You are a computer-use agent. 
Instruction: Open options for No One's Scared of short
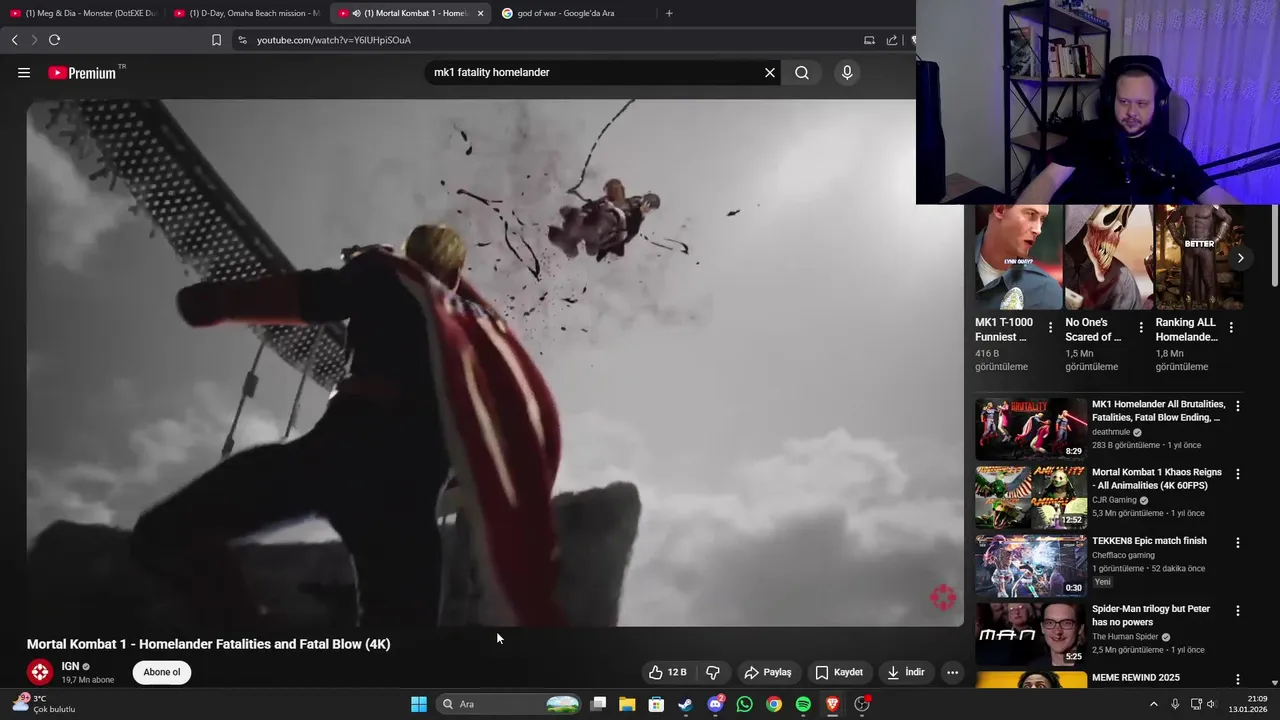coord(1141,328)
